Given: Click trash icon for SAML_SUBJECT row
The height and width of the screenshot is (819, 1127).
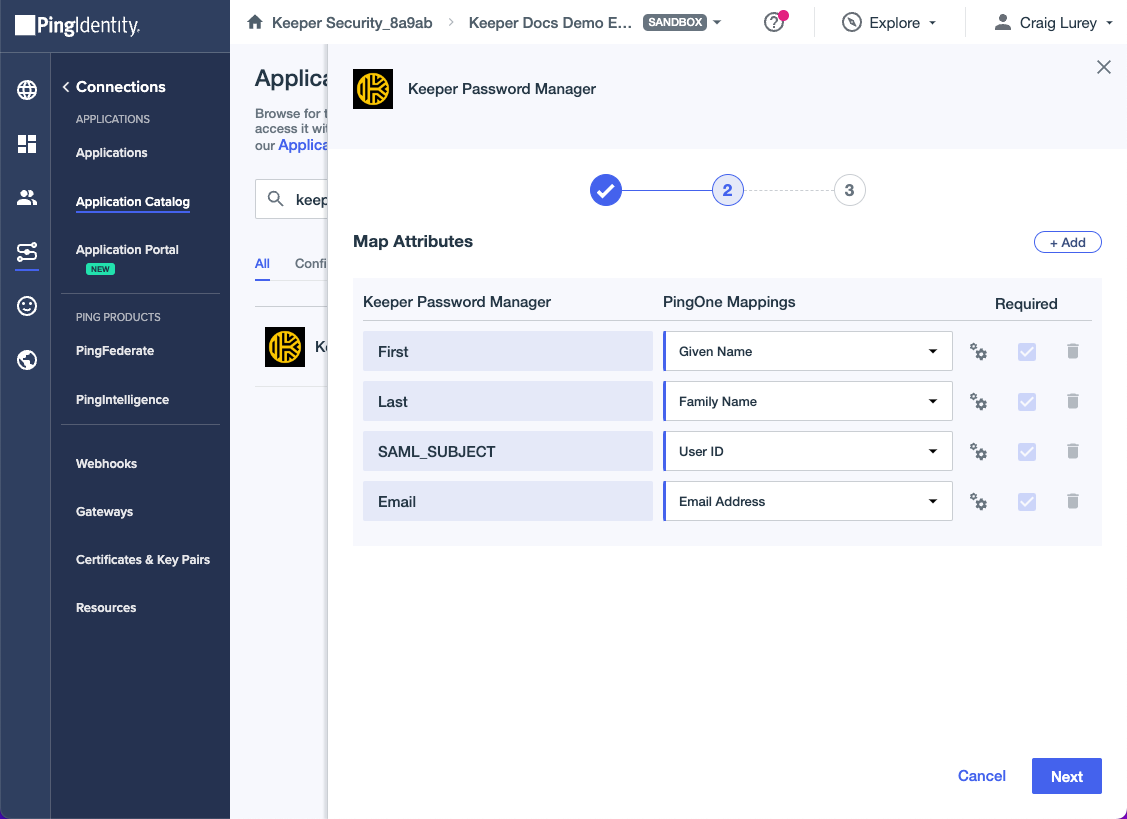Looking at the screenshot, I should [1072, 452].
